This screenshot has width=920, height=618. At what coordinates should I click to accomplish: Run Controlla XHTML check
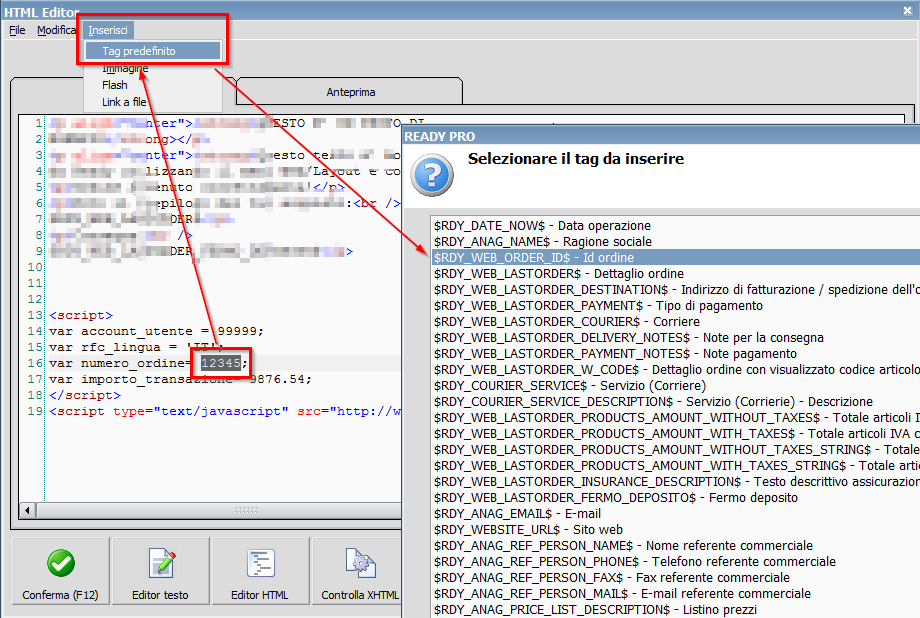pyautogui.click(x=357, y=570)
